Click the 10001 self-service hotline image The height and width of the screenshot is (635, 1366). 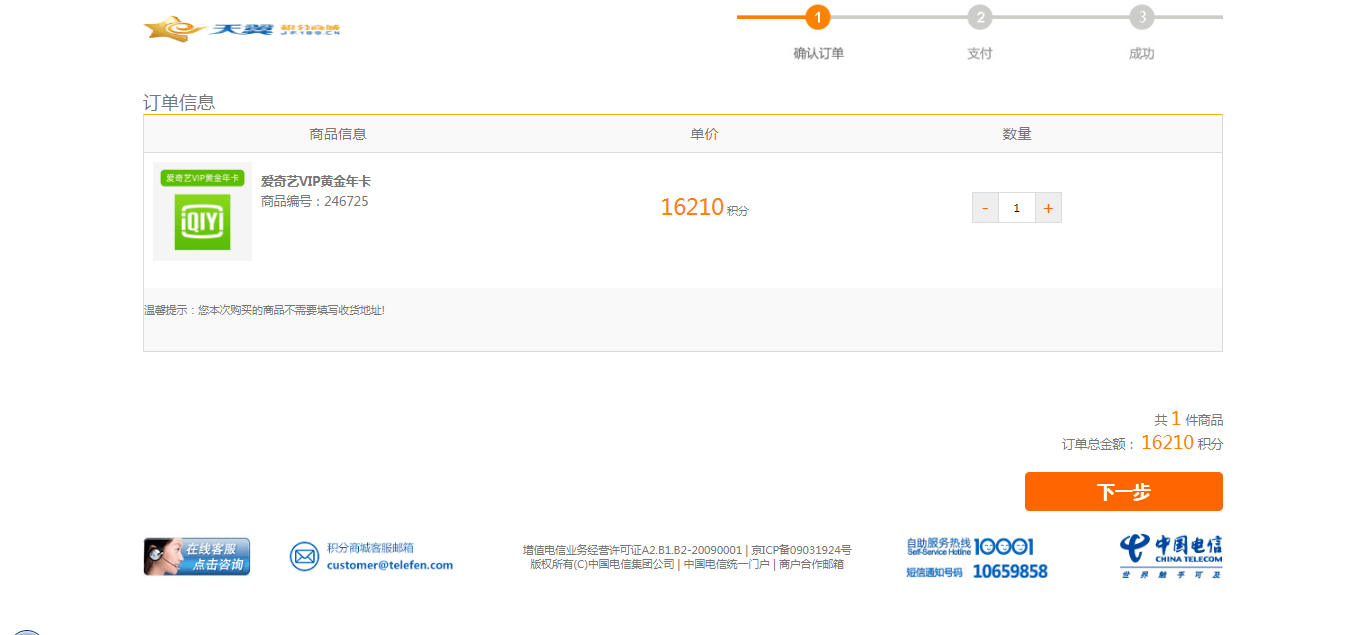[x=970, y=547]
